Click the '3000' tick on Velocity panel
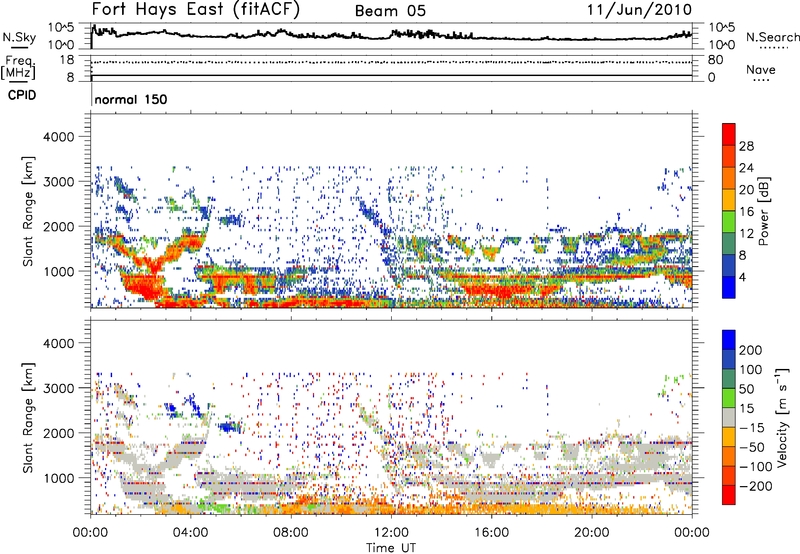The width and height of the screenshot is (800, 554). [59, 388]
